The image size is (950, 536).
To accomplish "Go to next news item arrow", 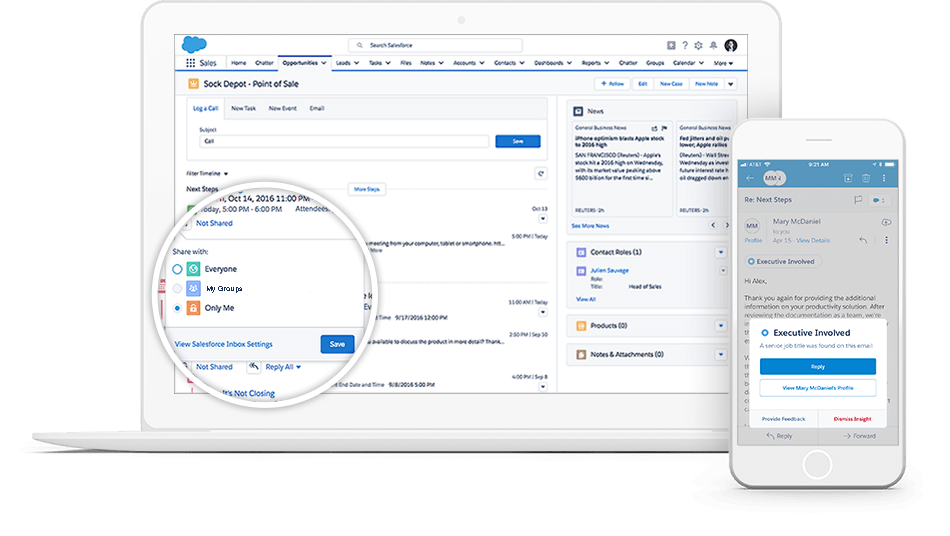I will (x=726, y=225).
